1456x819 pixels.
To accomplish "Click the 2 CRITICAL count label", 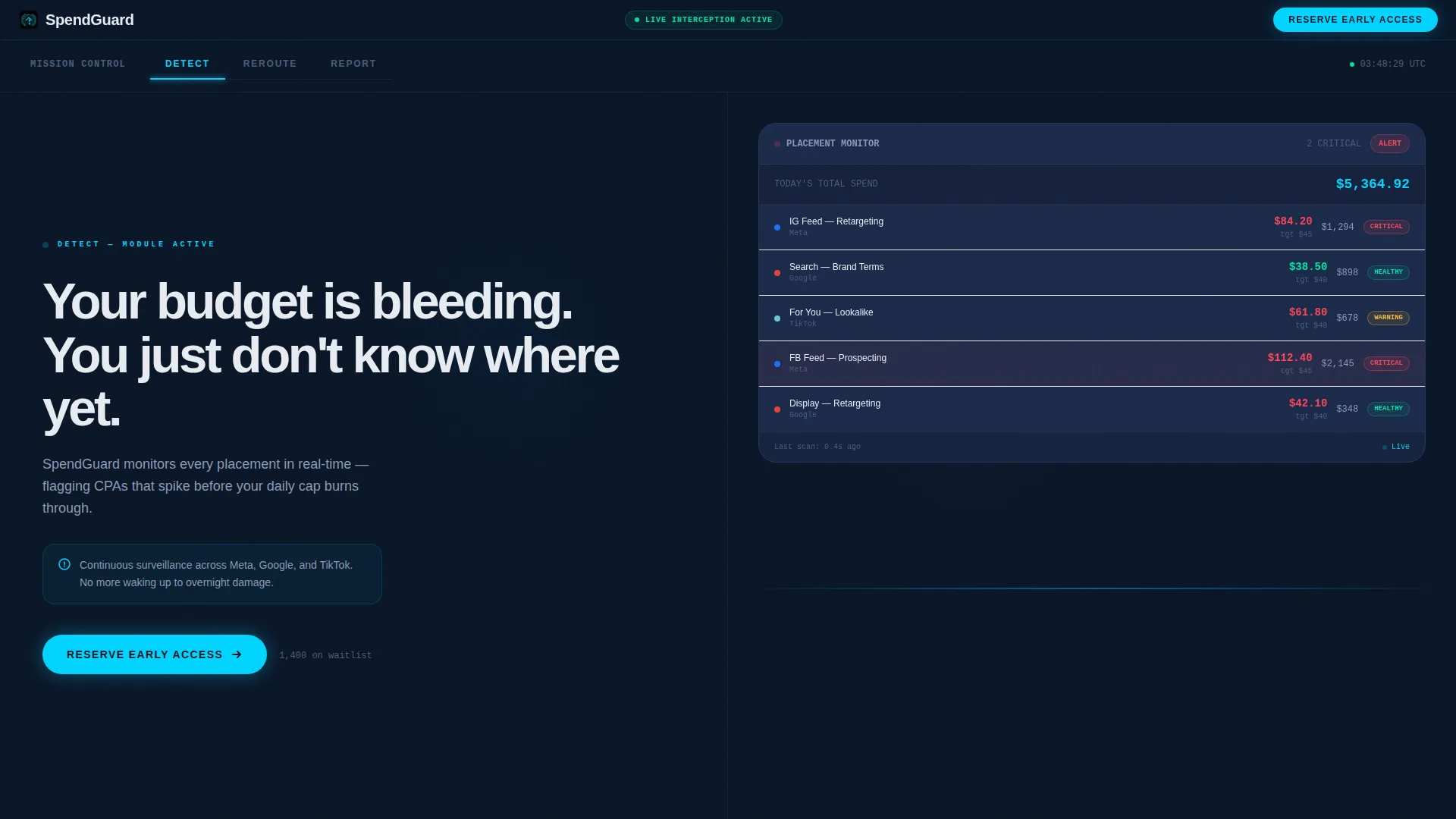I will tap(1334, 143).
